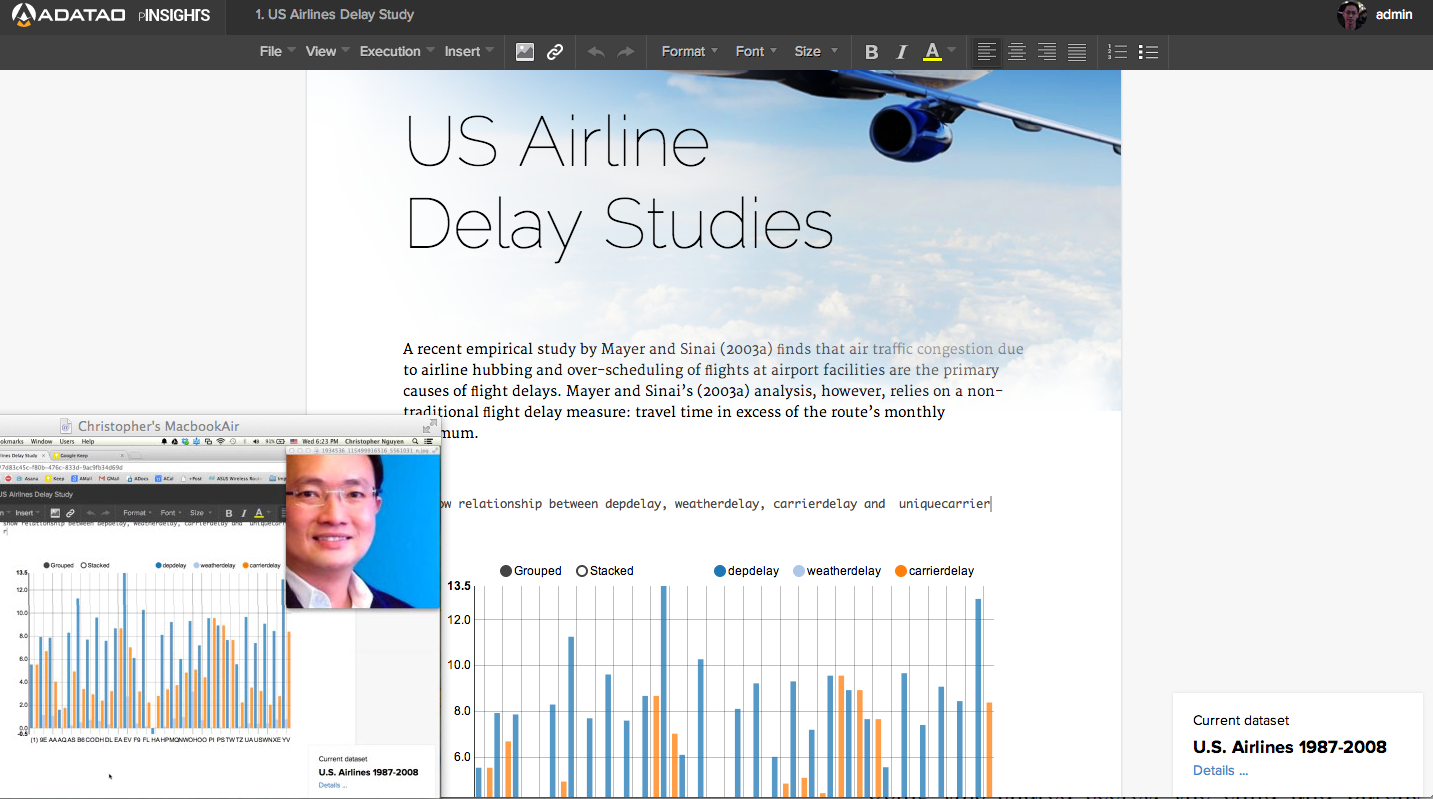
Task: Toggle the depdelay series in legend
Action: pyautogui.click(x=745, y=571)
